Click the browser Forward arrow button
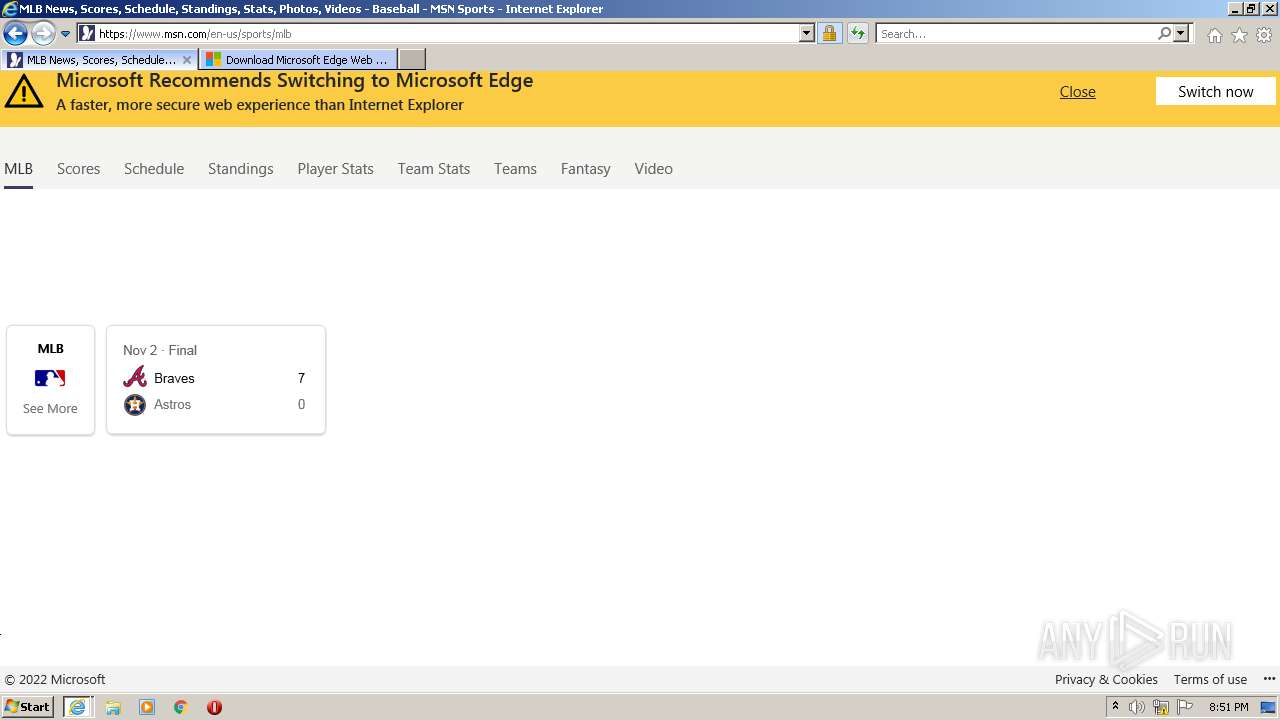1280x720 pixels. (x=43, y=33)
